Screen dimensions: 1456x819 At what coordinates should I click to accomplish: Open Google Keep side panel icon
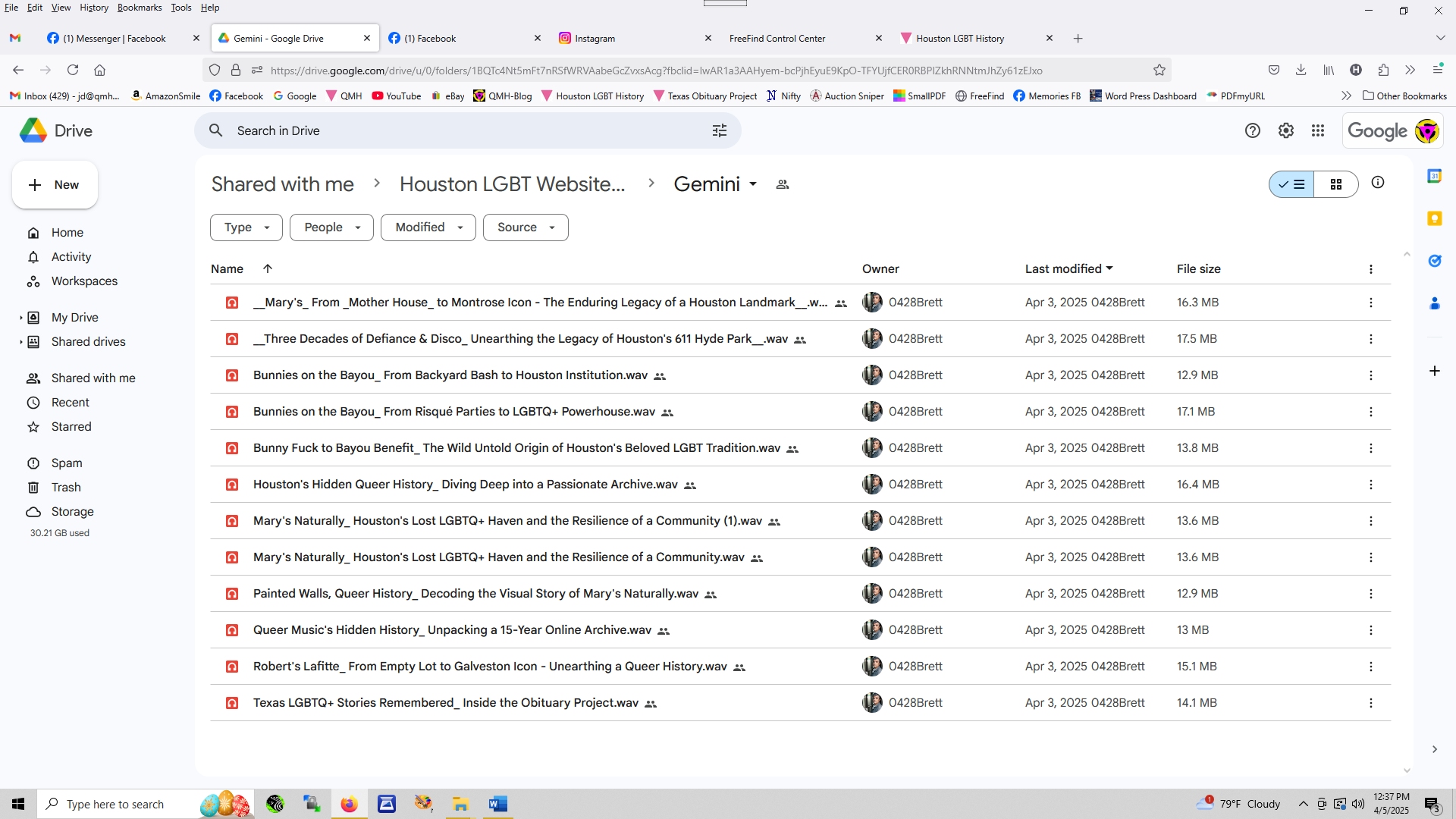[1434, 218]
